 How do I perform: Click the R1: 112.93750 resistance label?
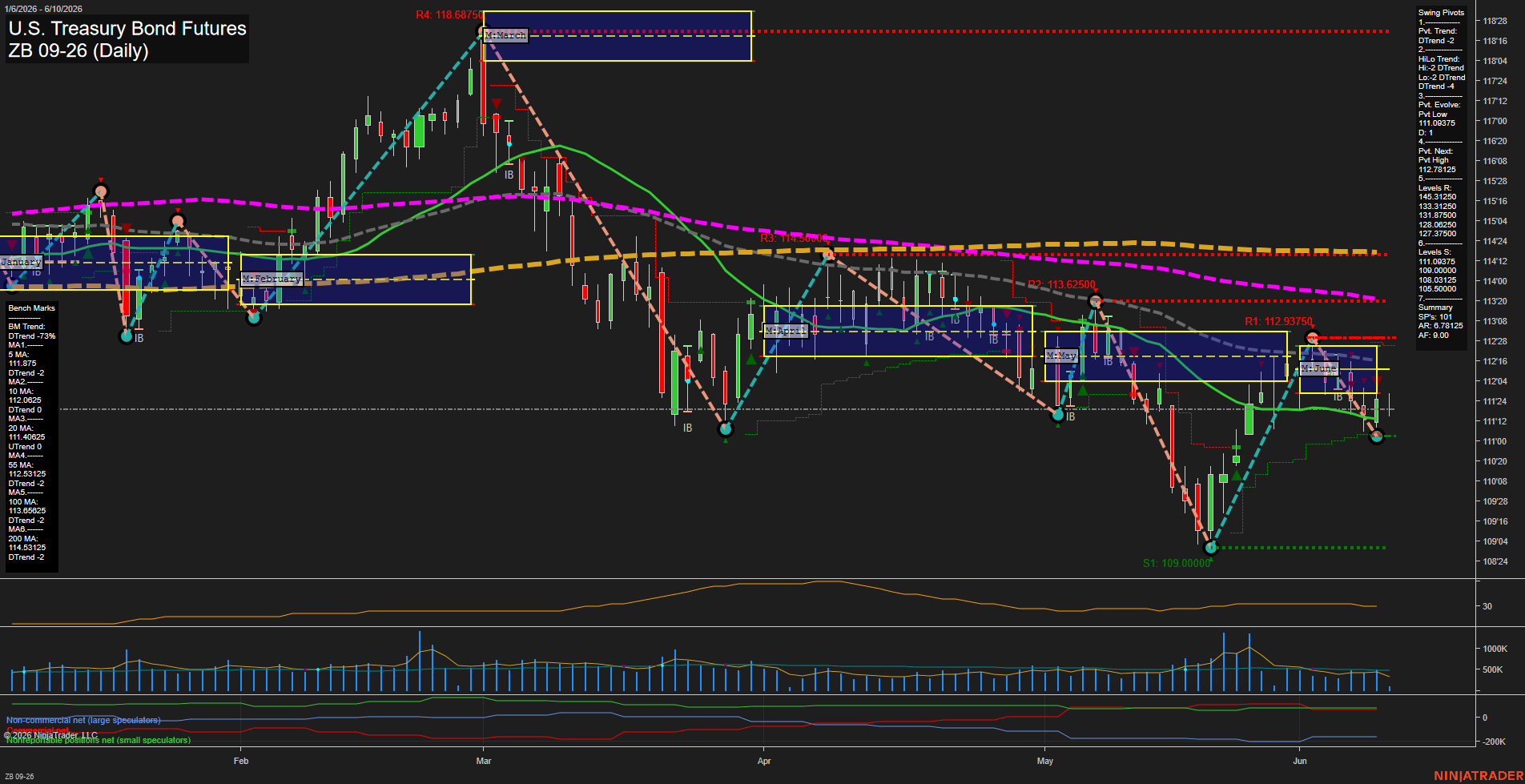[x=1278, y=321]
